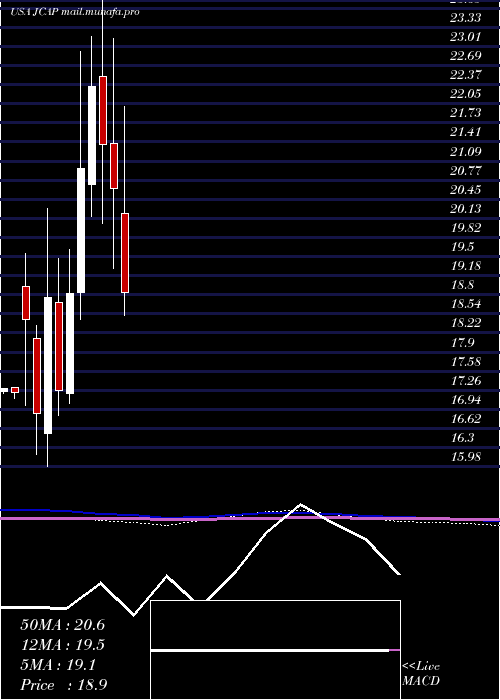Select the 20.77 price axis label

coord(466,171)
